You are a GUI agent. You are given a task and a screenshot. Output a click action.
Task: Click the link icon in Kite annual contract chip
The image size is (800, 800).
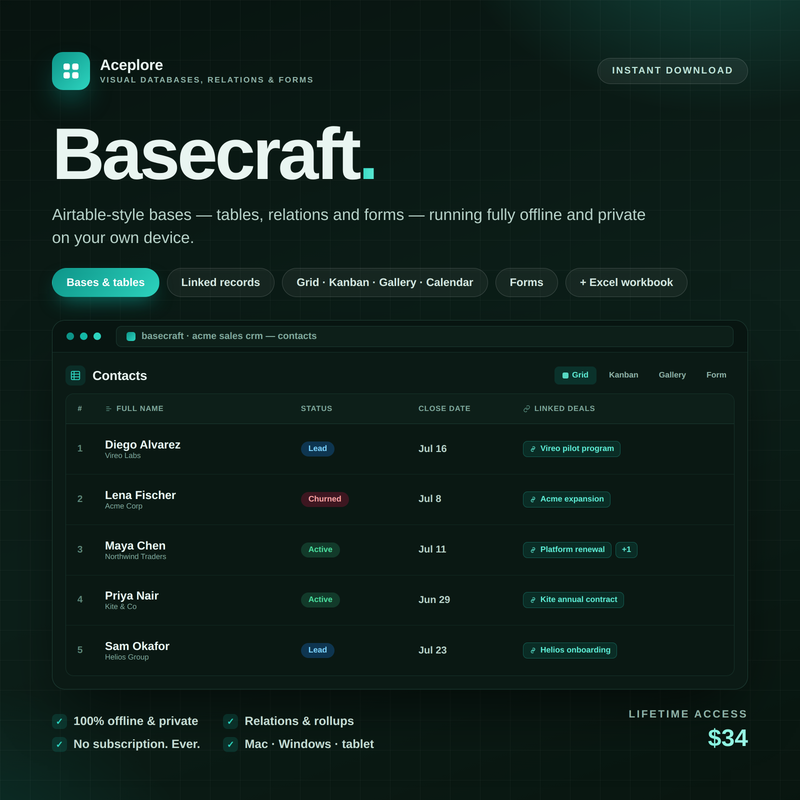click(533, 600)
